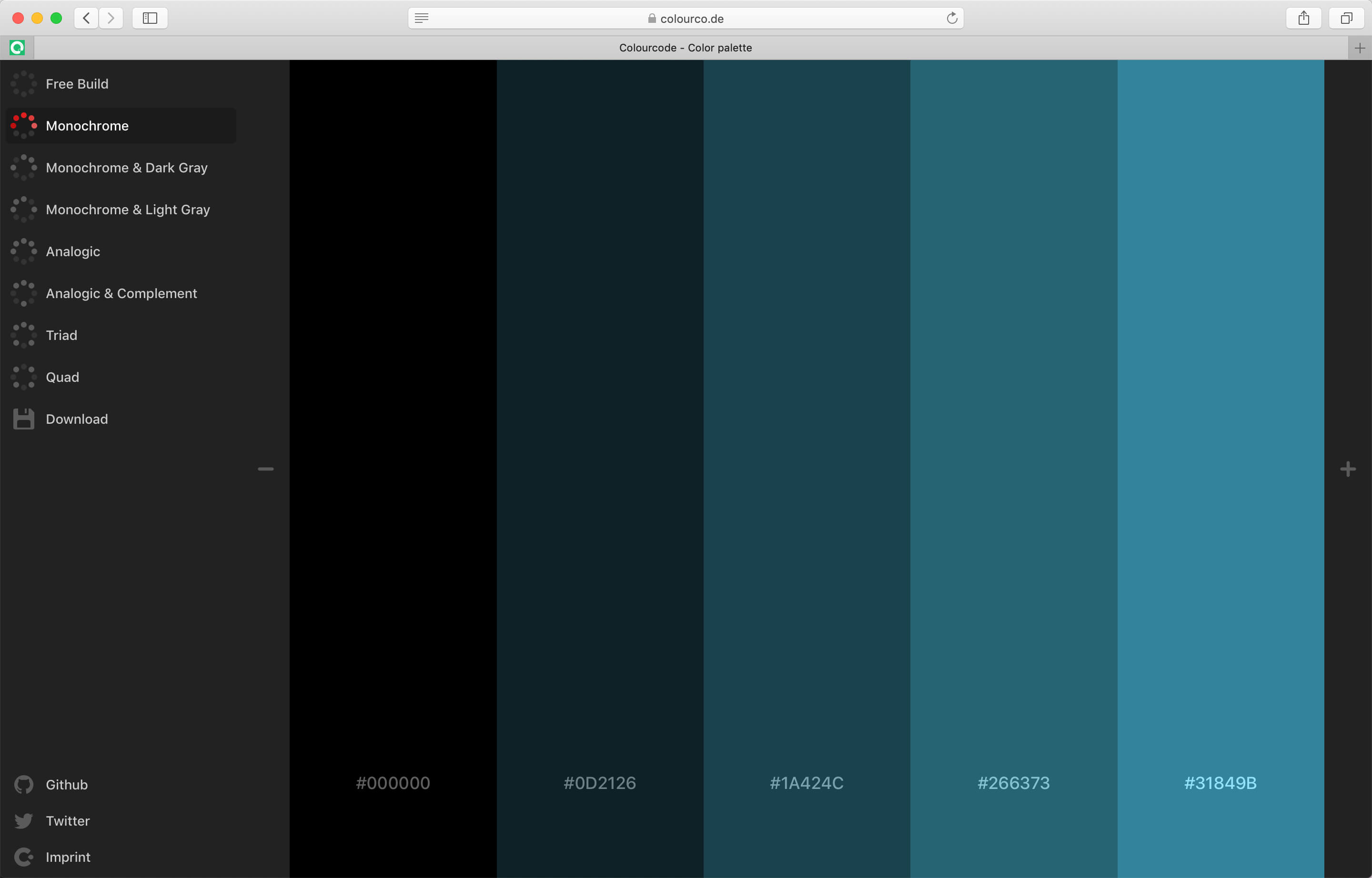Image resolution: width=1372 pixels, height=878 pixels.
Task: Remove a color with the minus icon
Action: (x=266, y=469)
